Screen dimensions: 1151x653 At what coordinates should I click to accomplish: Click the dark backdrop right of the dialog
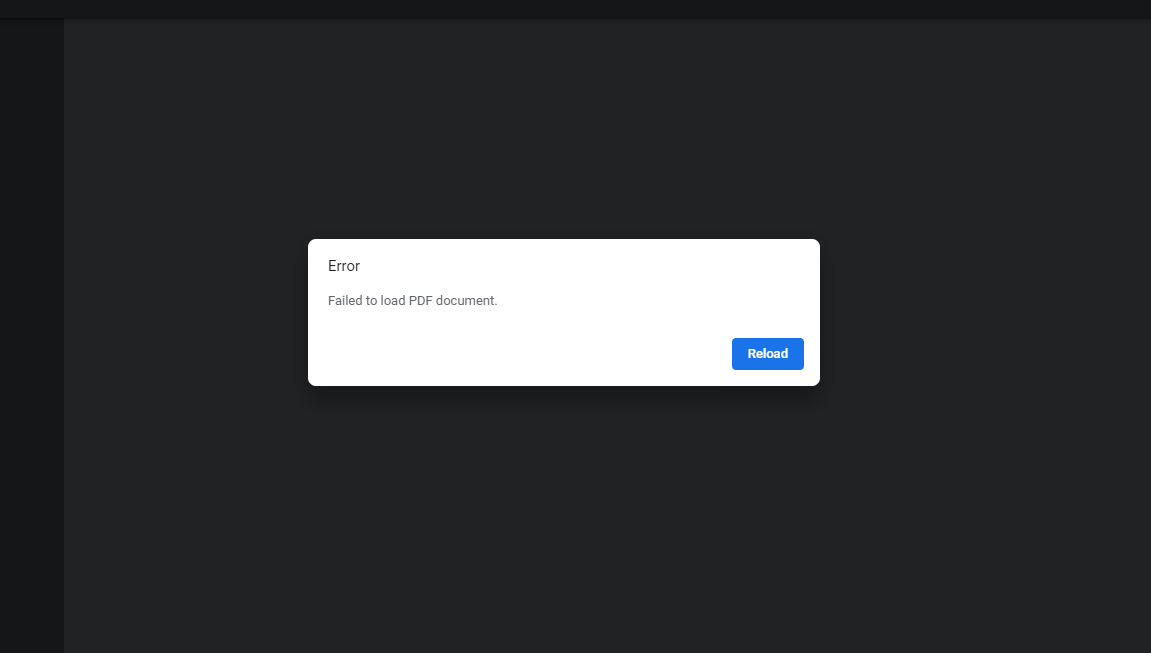985,312
